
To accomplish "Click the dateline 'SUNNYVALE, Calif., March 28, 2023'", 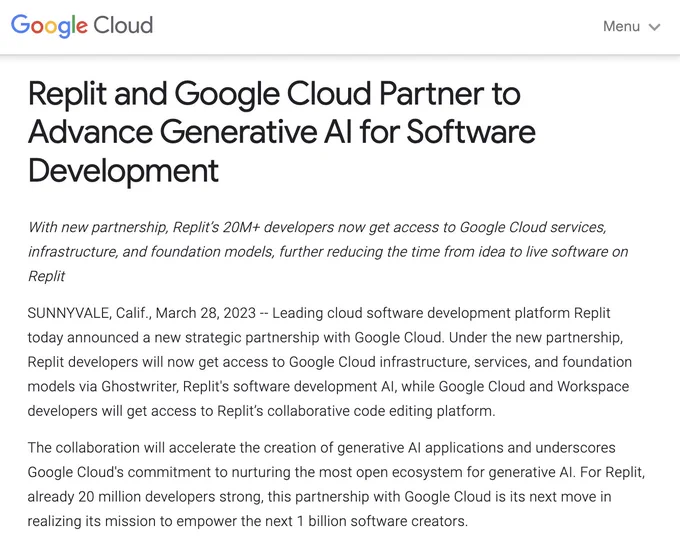I will (x=141, y=313).
